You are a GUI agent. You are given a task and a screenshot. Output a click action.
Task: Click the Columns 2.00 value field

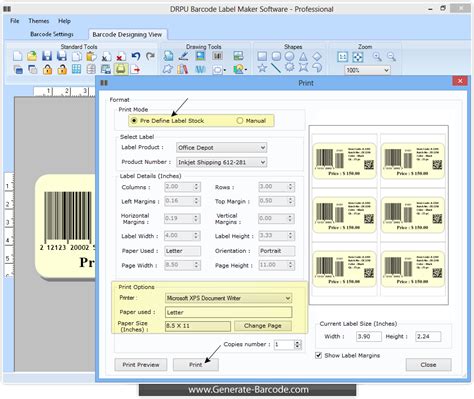coord(182,187)
